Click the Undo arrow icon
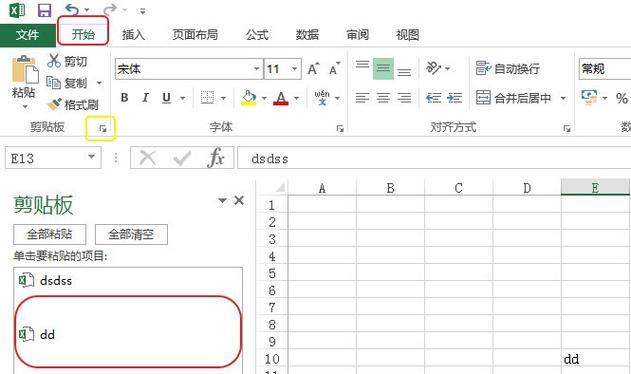The image size is (631, 374). tap(72, 9)
